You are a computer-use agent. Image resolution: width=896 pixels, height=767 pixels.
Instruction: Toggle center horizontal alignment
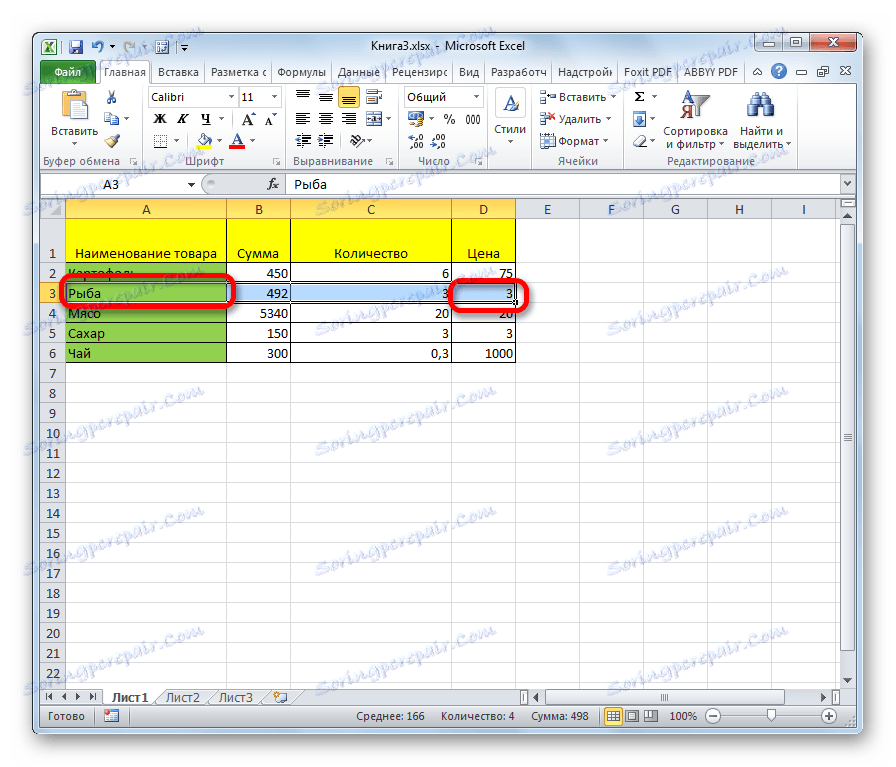point(326,119)
